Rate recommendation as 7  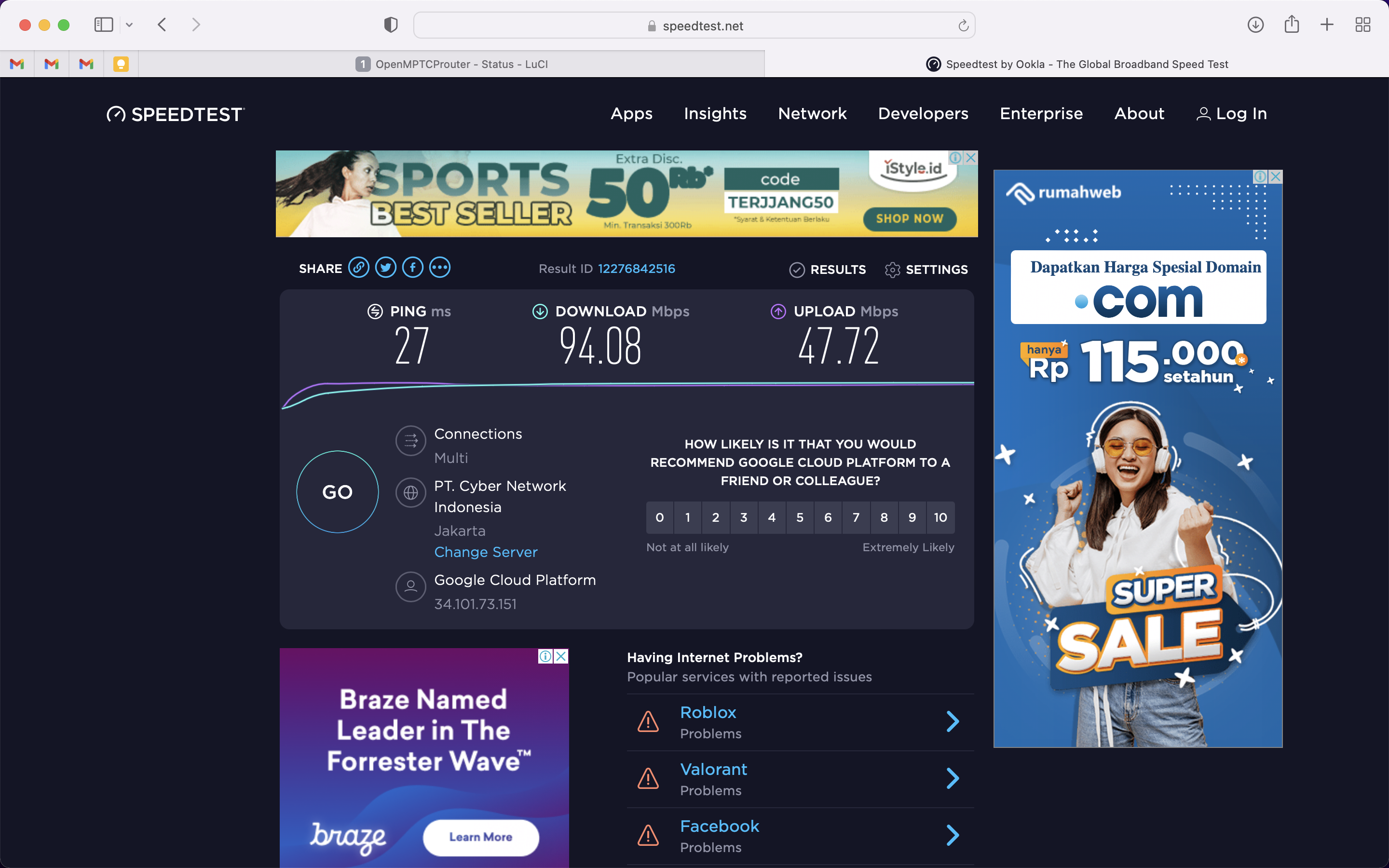click(x=857, y=517)
